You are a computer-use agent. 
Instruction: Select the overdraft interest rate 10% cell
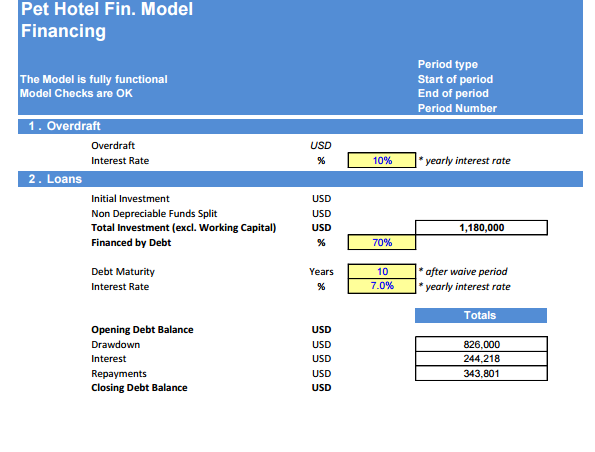[x=382, y=160]
